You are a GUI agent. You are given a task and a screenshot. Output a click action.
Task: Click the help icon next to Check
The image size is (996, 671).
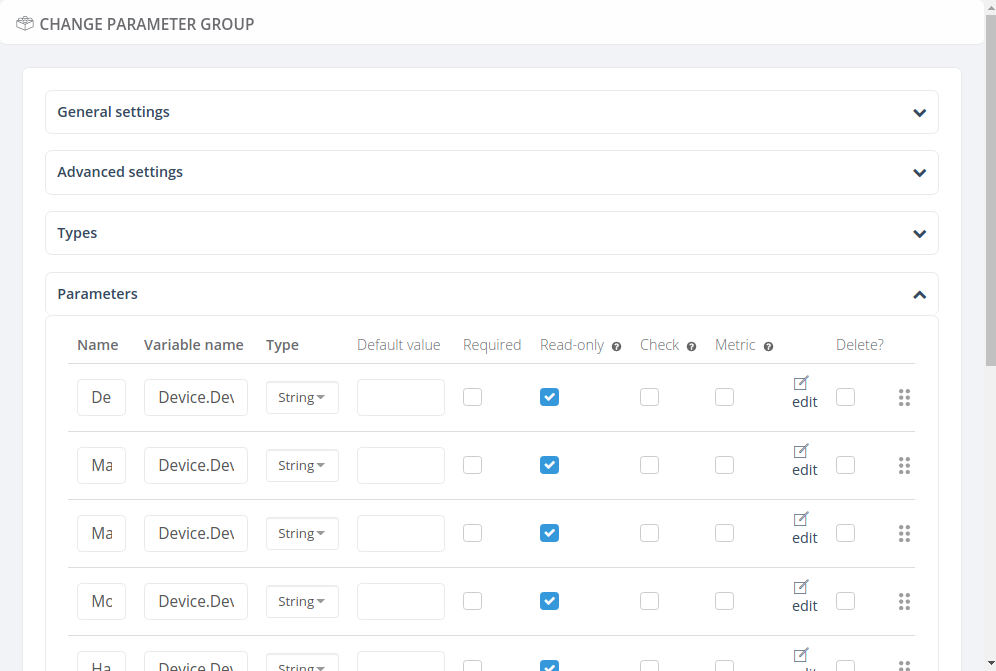[x=691, y=347]
